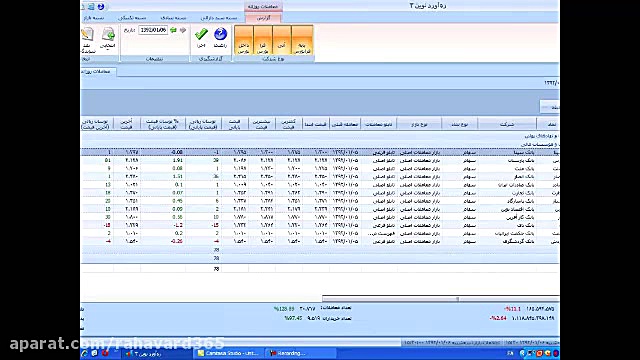Select the بانک انصار row

(320, 176)
